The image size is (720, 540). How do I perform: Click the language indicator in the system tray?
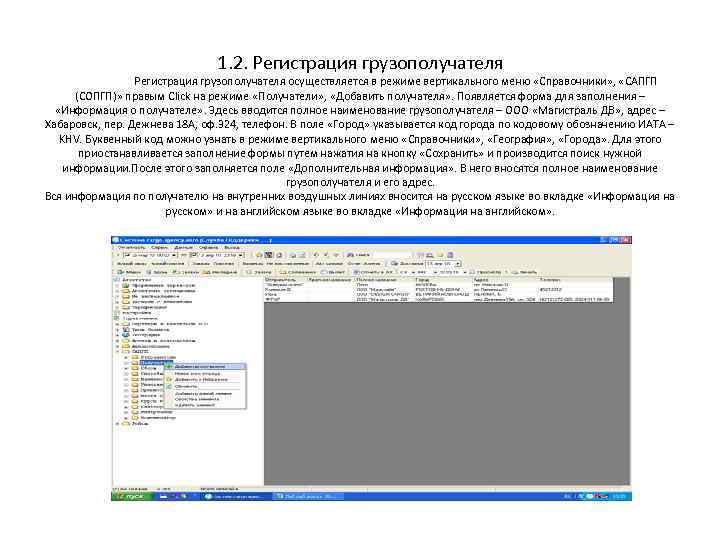click(568, 496)
